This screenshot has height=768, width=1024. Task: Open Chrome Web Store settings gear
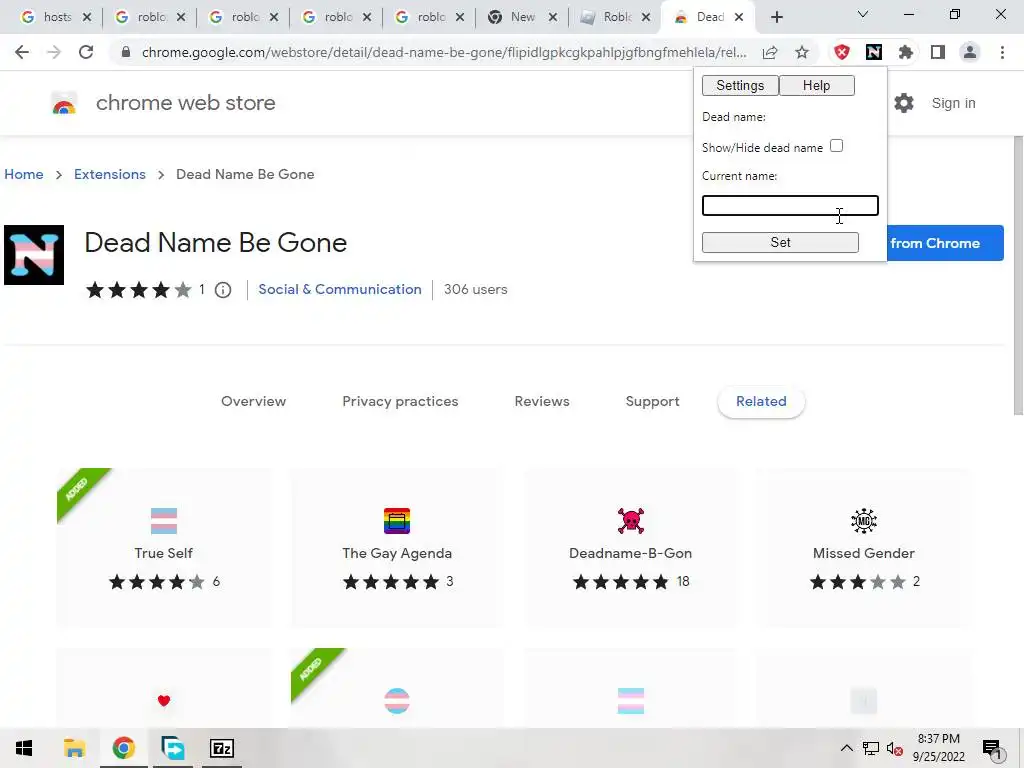point(904,103)
